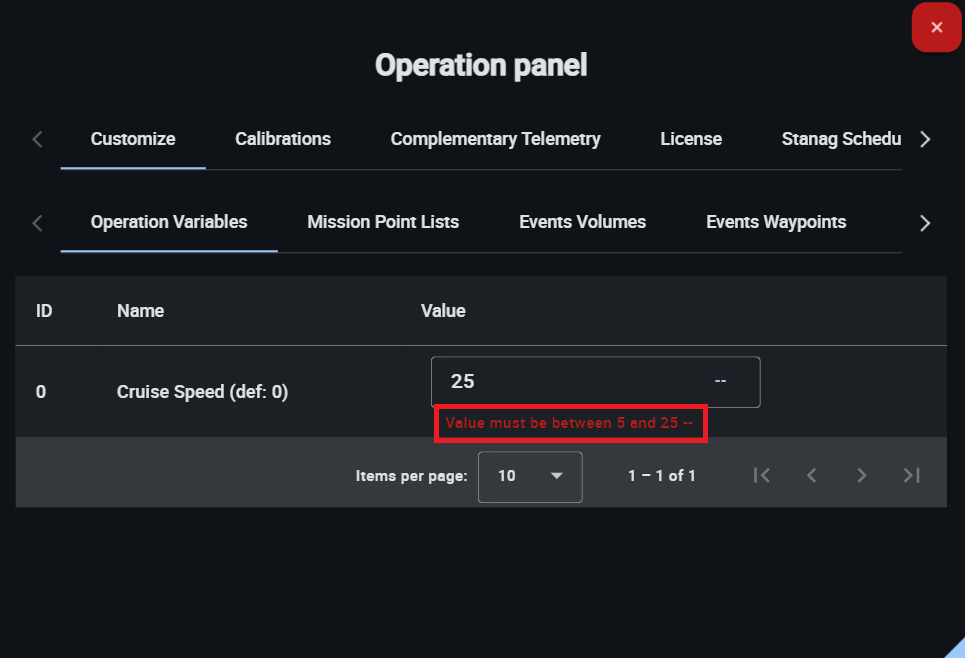Open the Stanag Schedule tab
The width and height of the screenshot is (965, 658).
pyautogui.click(x=841, y=139)
